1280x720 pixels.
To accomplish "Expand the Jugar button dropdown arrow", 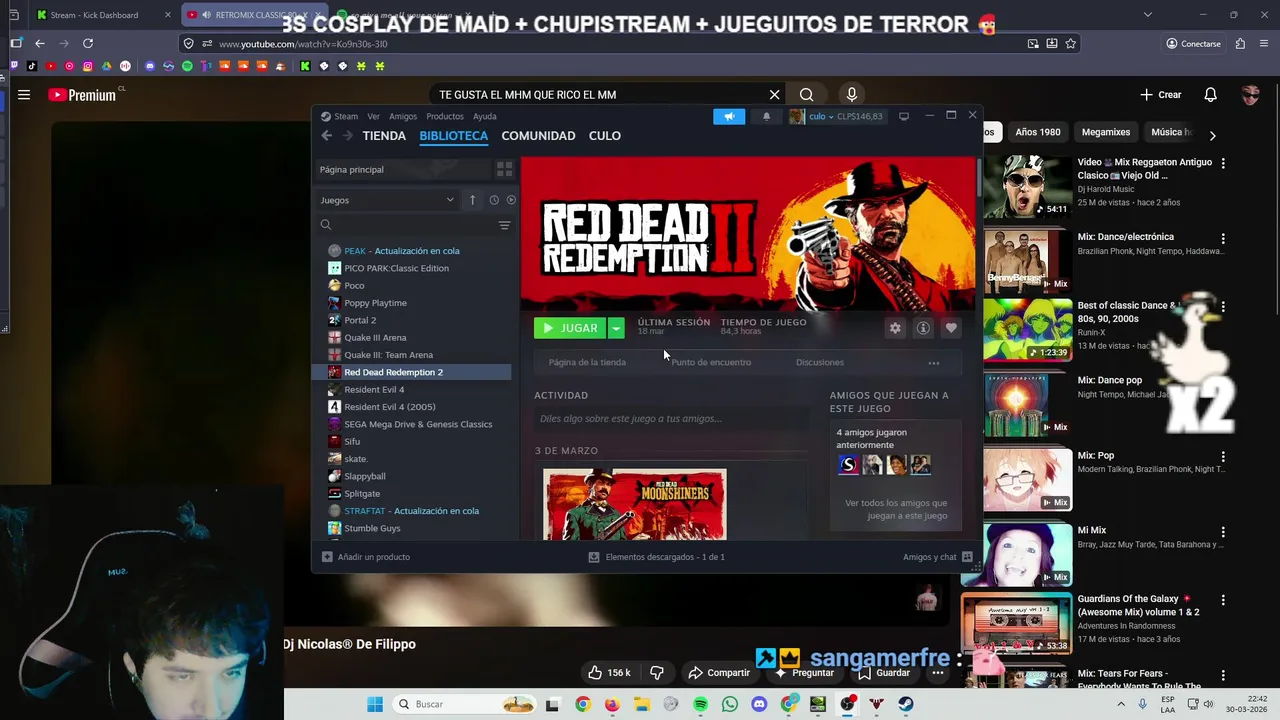I will click(x=616, y=328).
